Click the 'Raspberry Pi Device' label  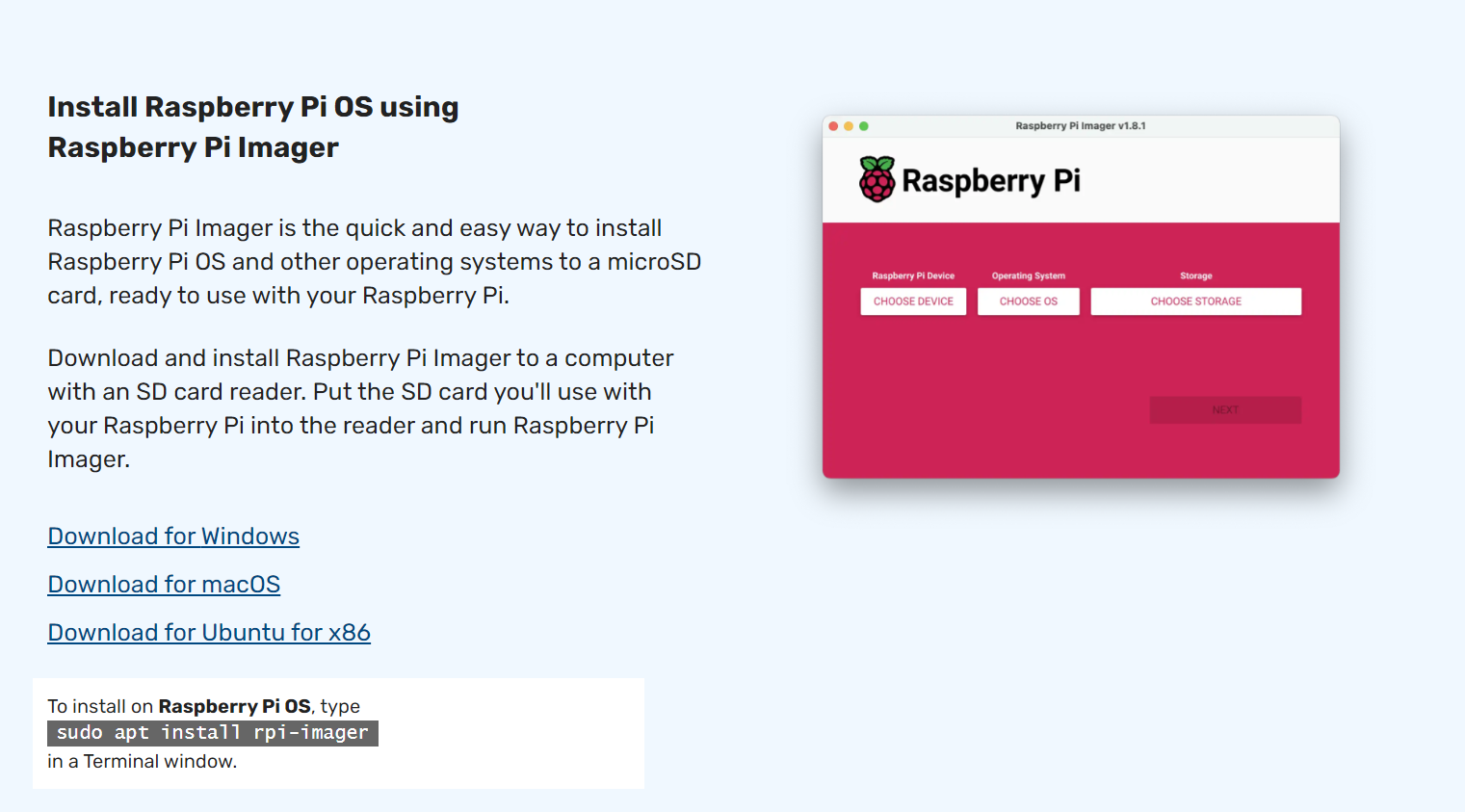click(x=913, y=275)
